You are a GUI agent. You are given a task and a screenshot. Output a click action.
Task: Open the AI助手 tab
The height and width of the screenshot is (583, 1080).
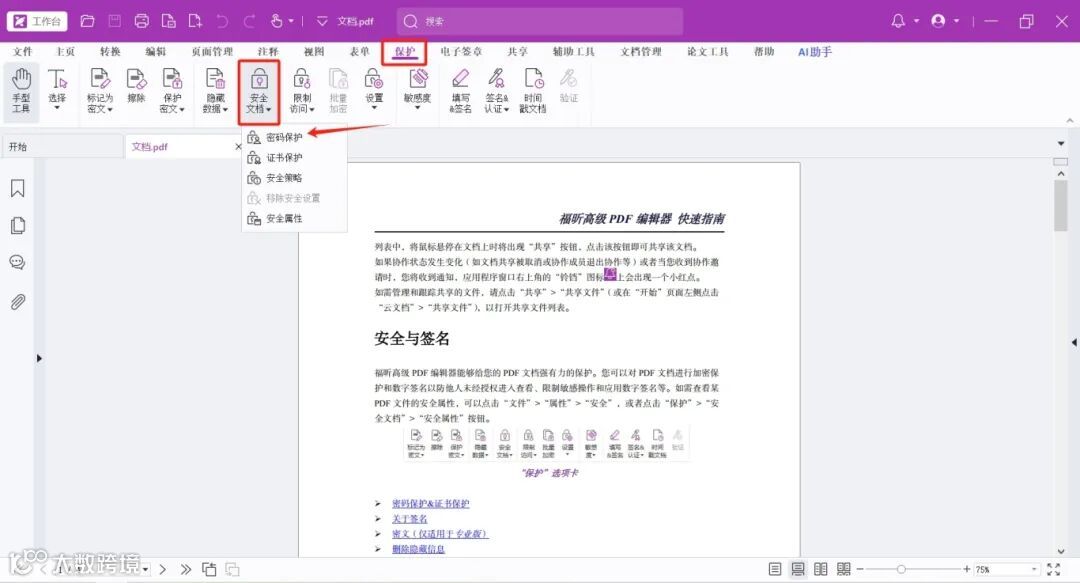815,52
